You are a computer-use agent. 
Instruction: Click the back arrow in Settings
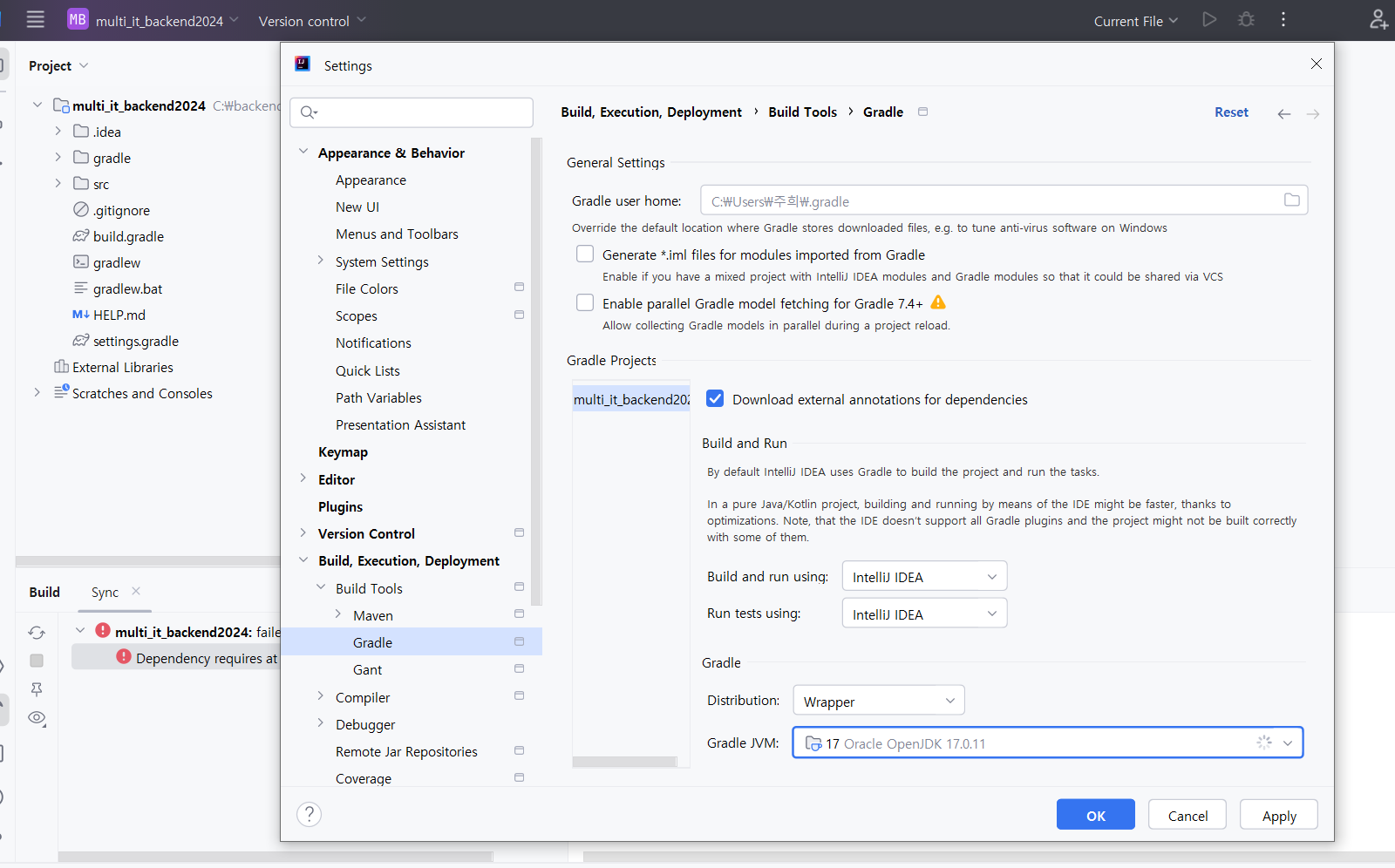pos(1284,113)
